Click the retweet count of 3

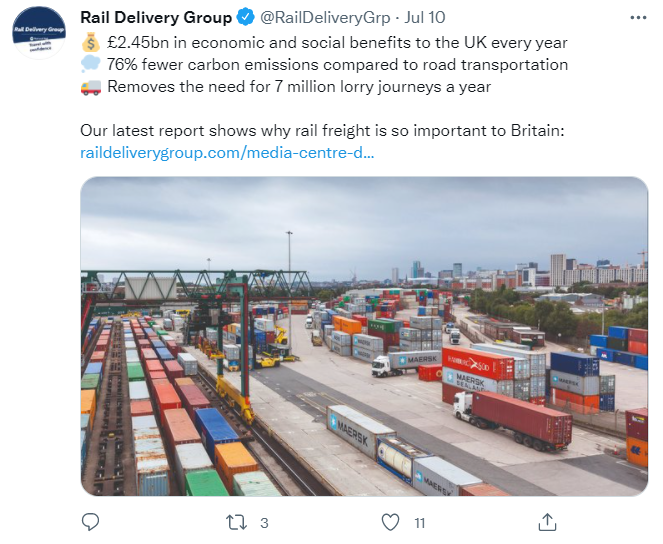264,522
